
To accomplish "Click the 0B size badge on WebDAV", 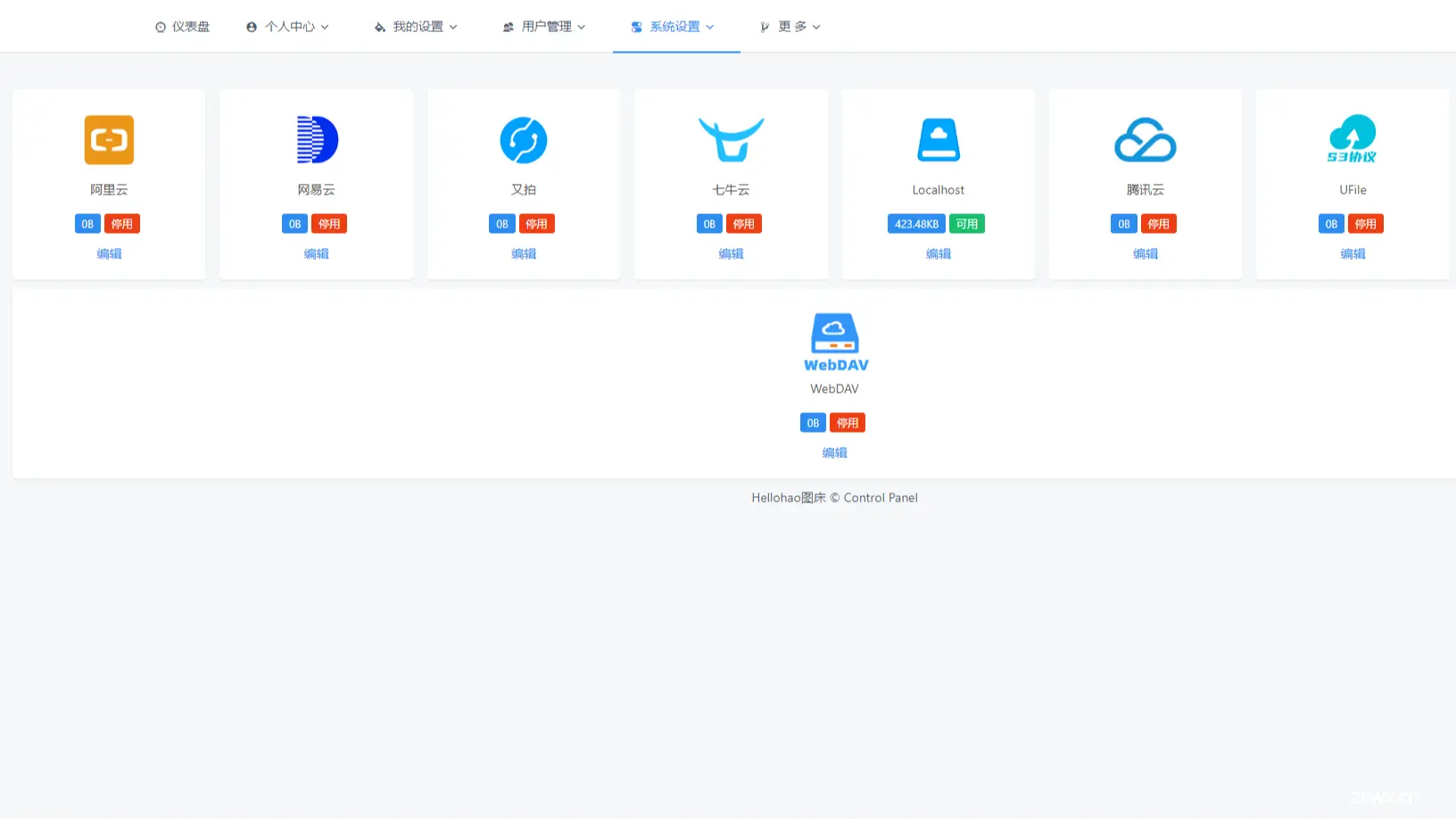I will click(x=813, y=423).
